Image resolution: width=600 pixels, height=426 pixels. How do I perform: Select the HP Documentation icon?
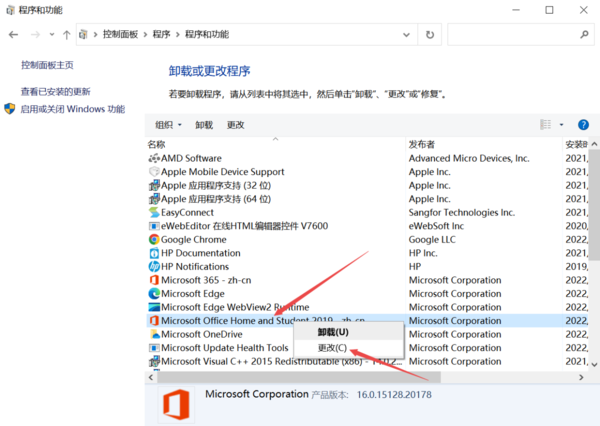coord(154,253)
